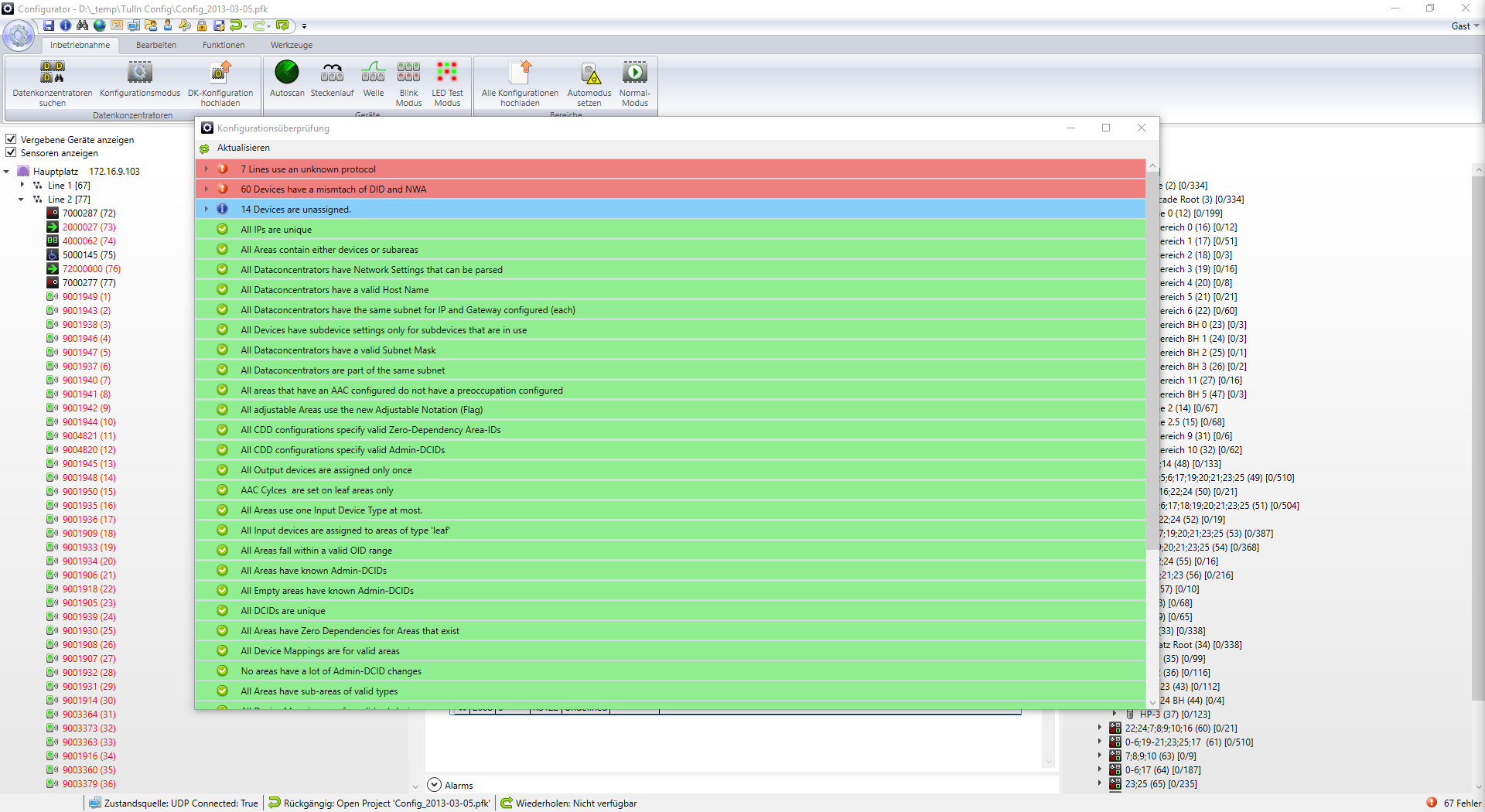Click the green undo arrow icon
This screenshot has width=1485, height=812.
tap(236, 26)
